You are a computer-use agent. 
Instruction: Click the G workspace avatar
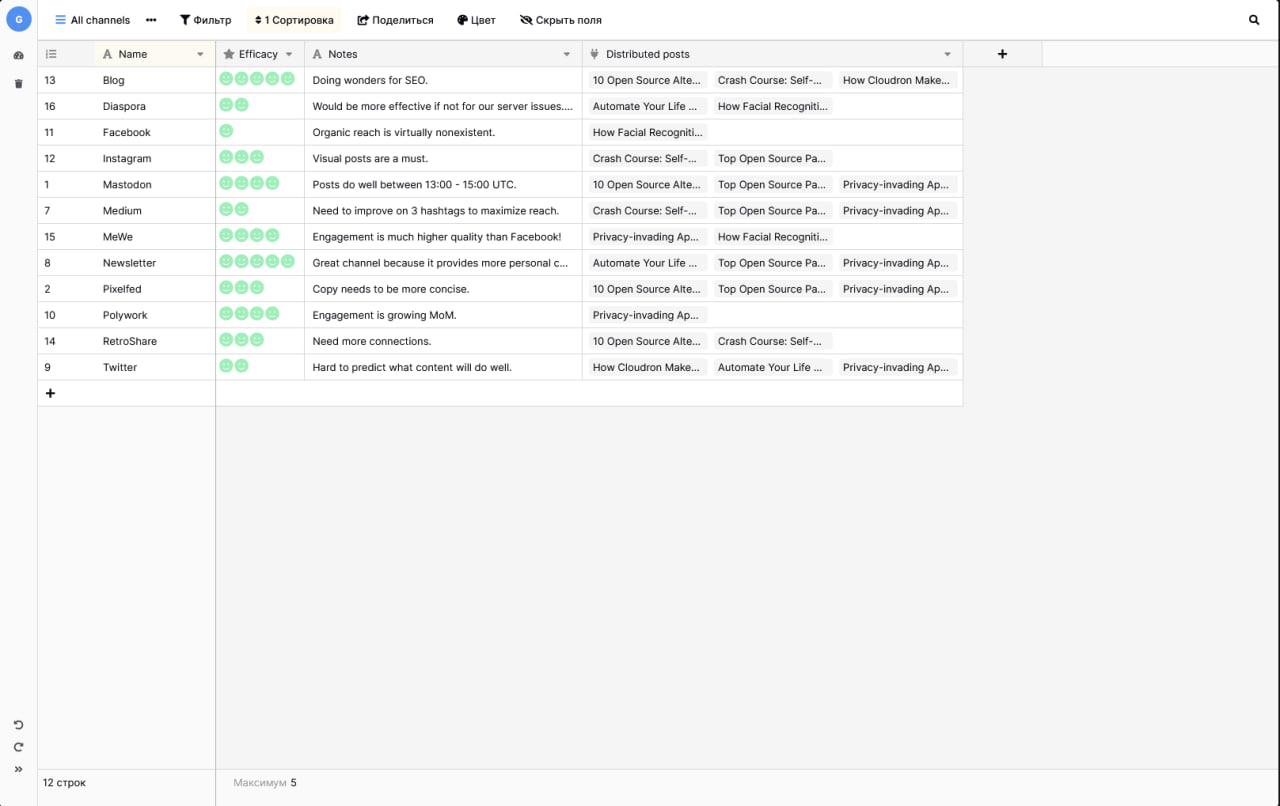click(x=18, y=19)
